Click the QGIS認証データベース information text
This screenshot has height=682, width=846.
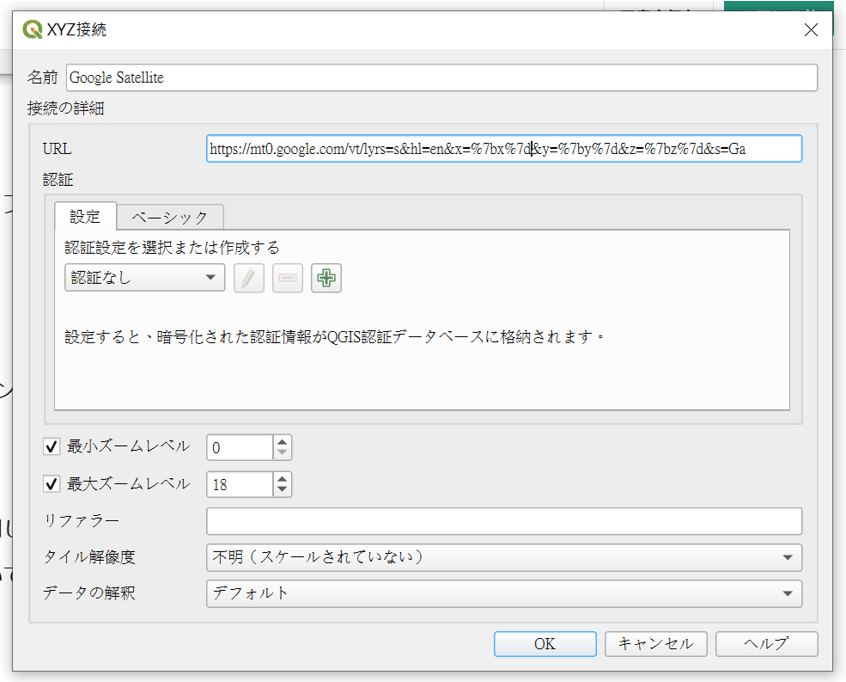click(x=333, y=337)
